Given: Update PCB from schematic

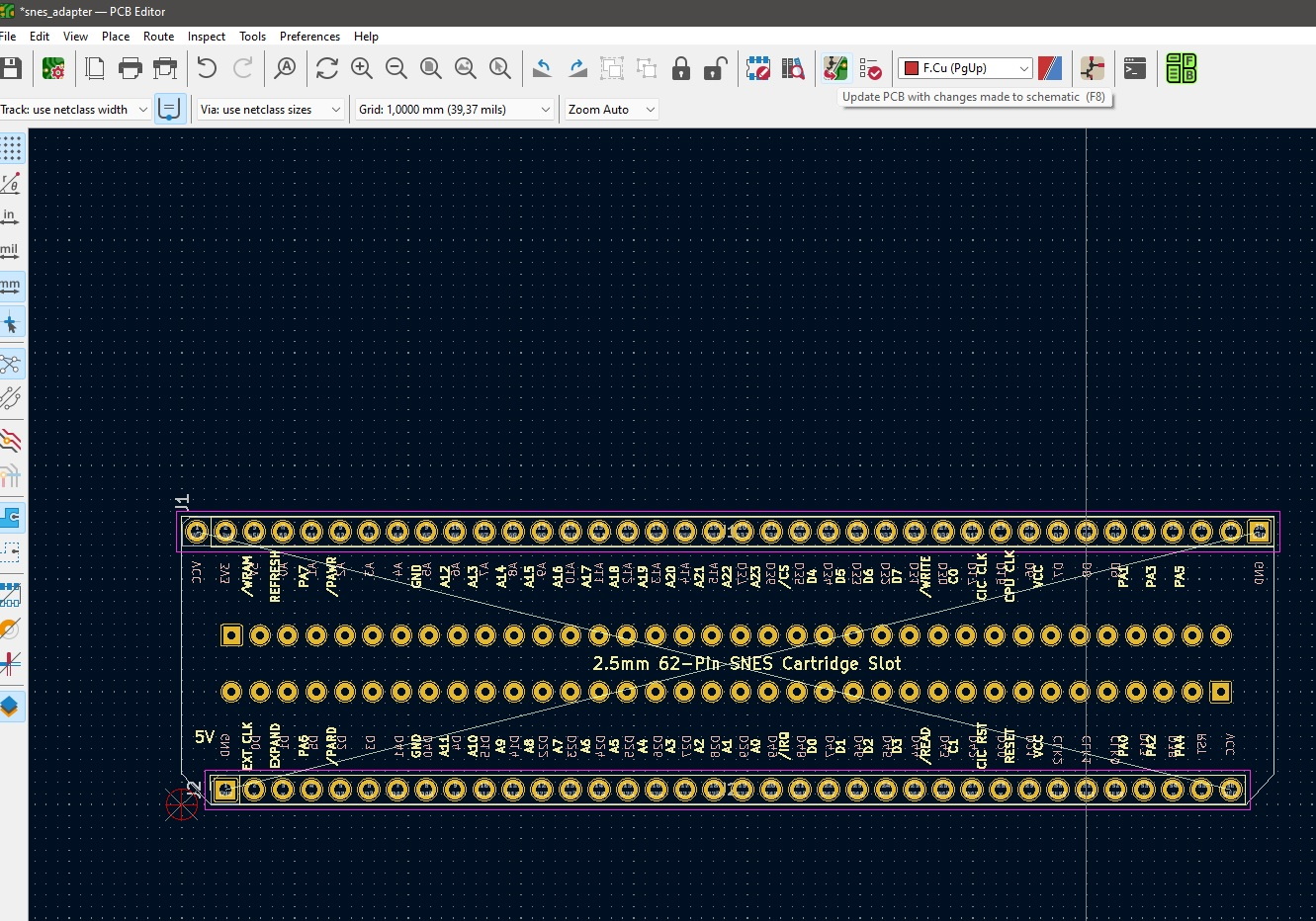Looking at the screenshot, I should click(835, 68).
